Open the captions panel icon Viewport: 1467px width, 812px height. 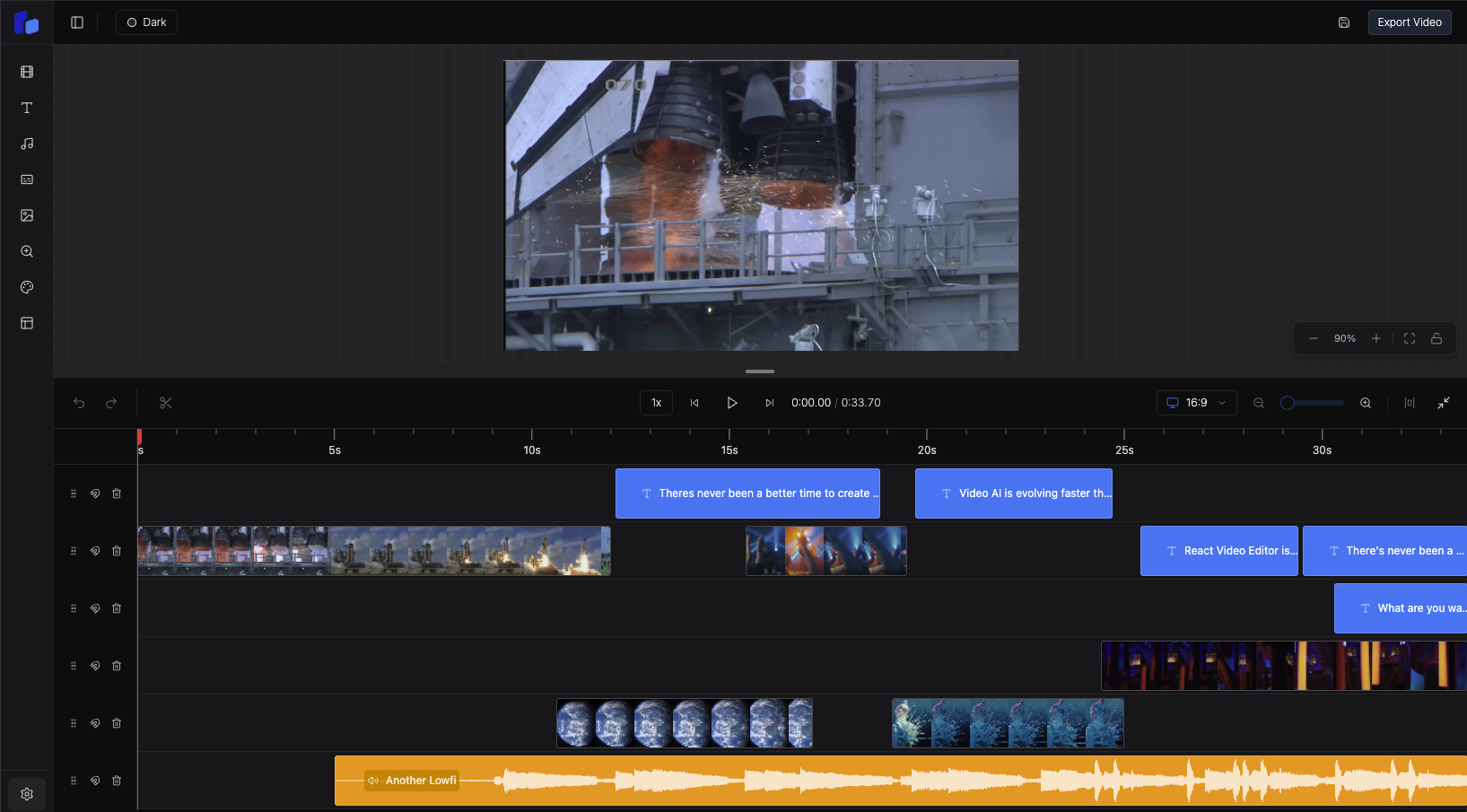(x=27, y=179)
